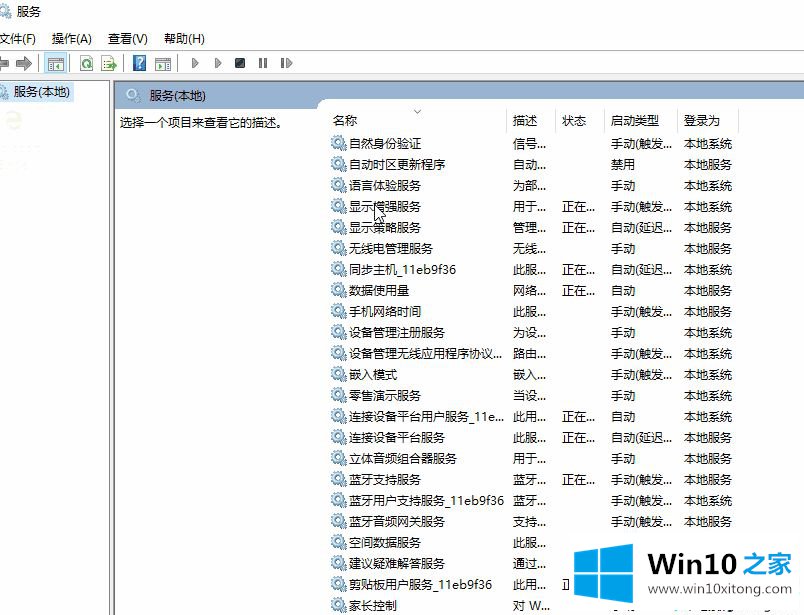Select 服务(本地) in the left tree
Screen dimensions: 804x615
pos(41,92)
